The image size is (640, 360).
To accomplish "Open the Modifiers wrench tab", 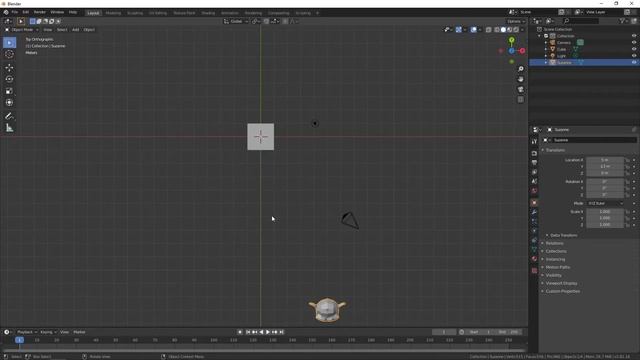I will coord(534,212).
